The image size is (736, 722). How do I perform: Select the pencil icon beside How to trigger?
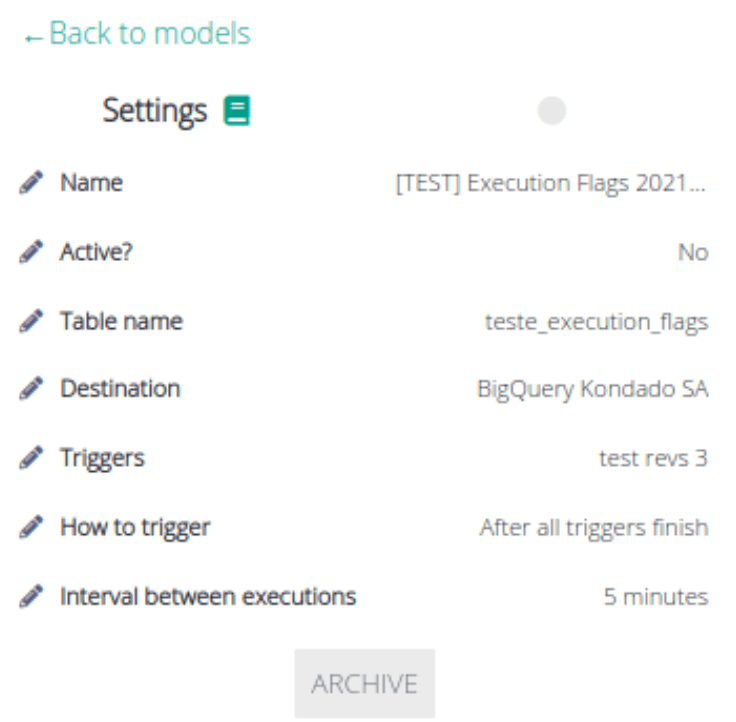31,528
